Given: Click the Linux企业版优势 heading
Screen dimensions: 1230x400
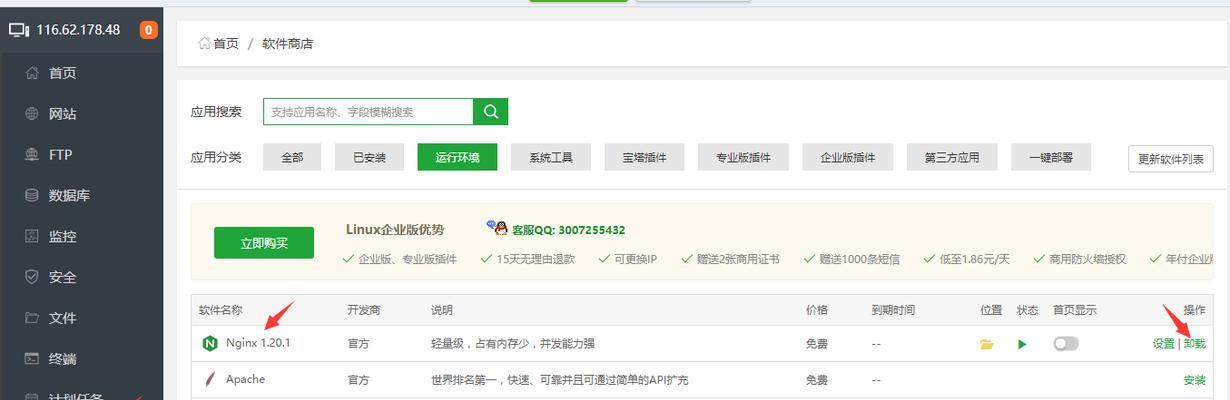Looking at the screenshot, I should coord(395,230).
